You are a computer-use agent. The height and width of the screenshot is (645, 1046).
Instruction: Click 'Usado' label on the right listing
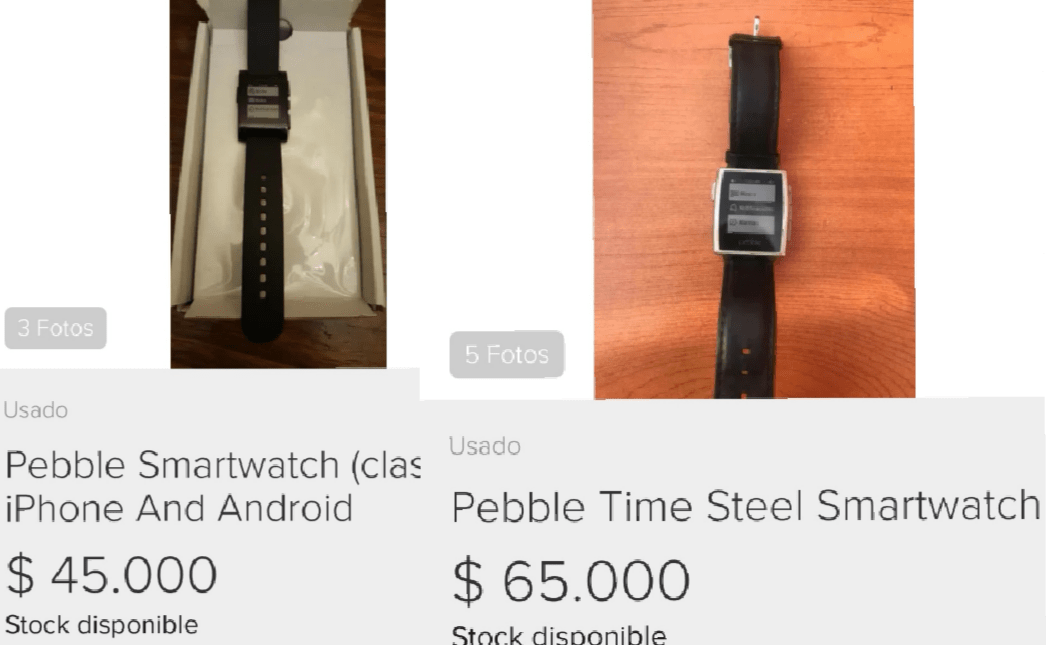click(486, 447)
